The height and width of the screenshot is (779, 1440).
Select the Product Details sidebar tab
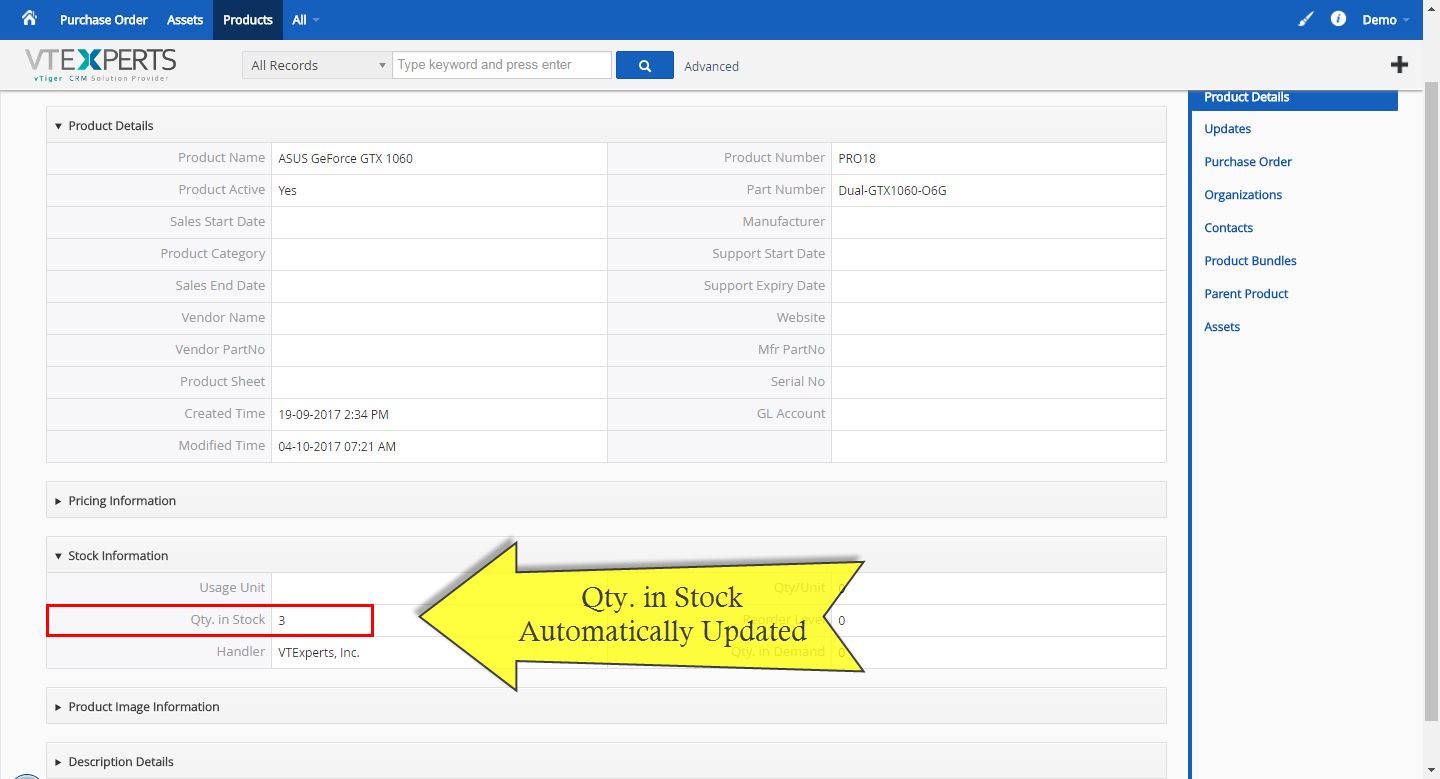pyautogui.click(x=1293, y=98)
